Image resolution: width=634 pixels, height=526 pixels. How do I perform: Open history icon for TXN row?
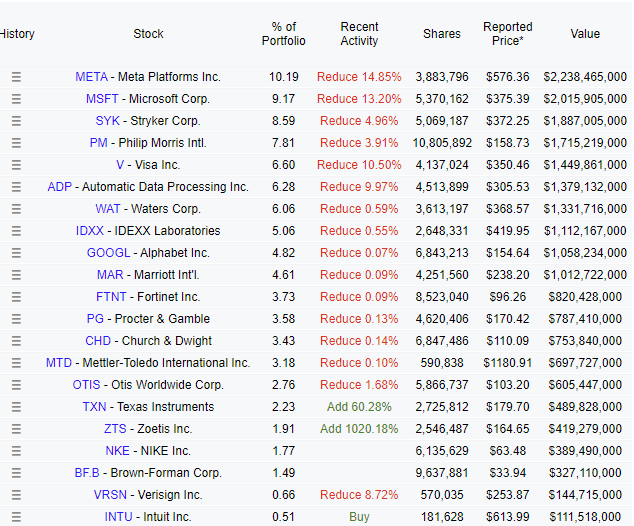(16, 407)
